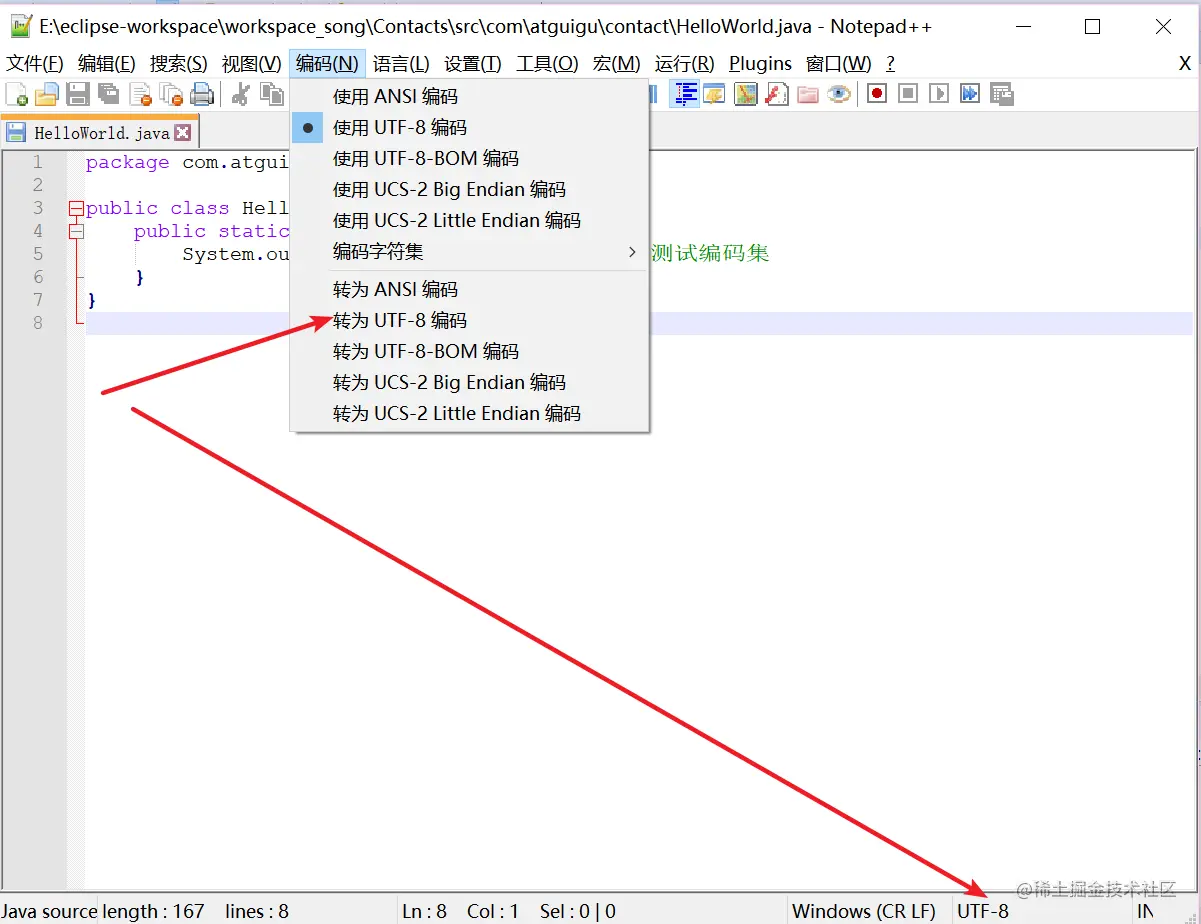
Task: Click the Close All documents toolbar icon
Action: [171, 94]
